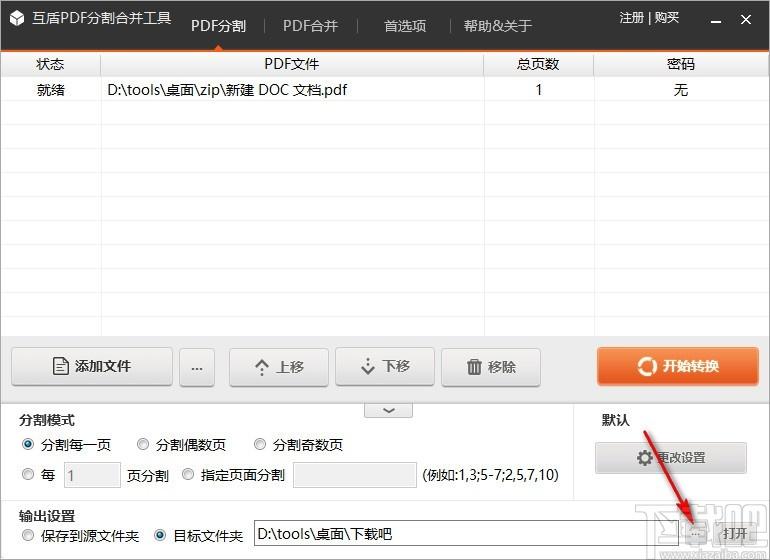
Task: Click the PDF文件 column header
Action: click(292, 64)
